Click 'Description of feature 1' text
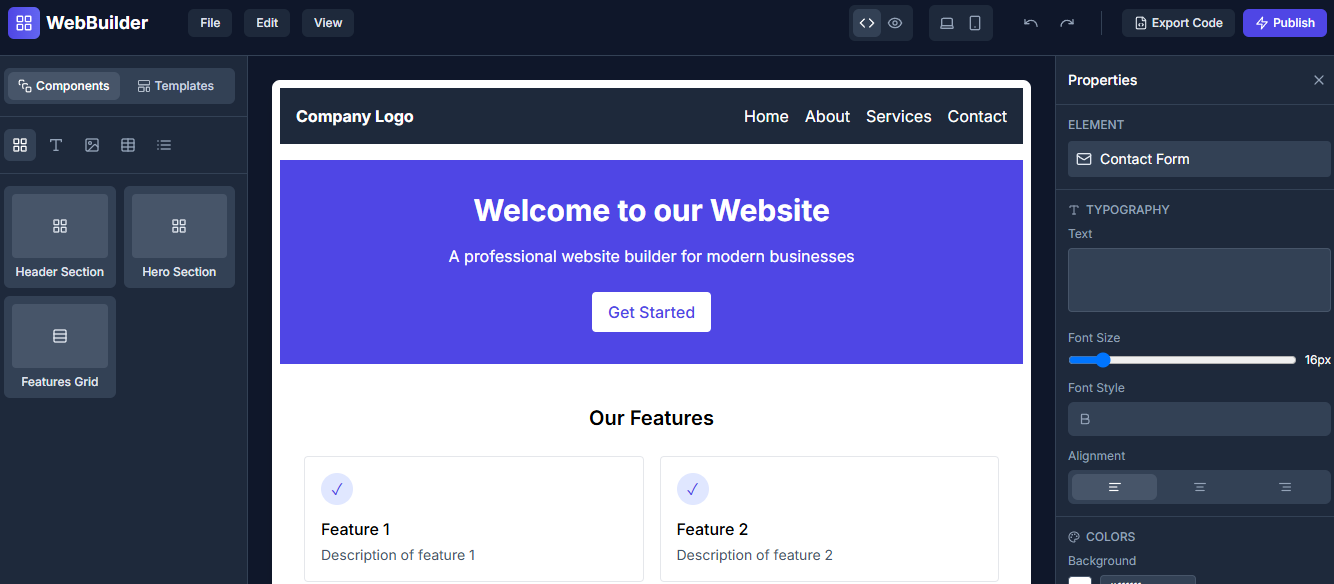This screenshot has height=584, width=1334. 398,555
